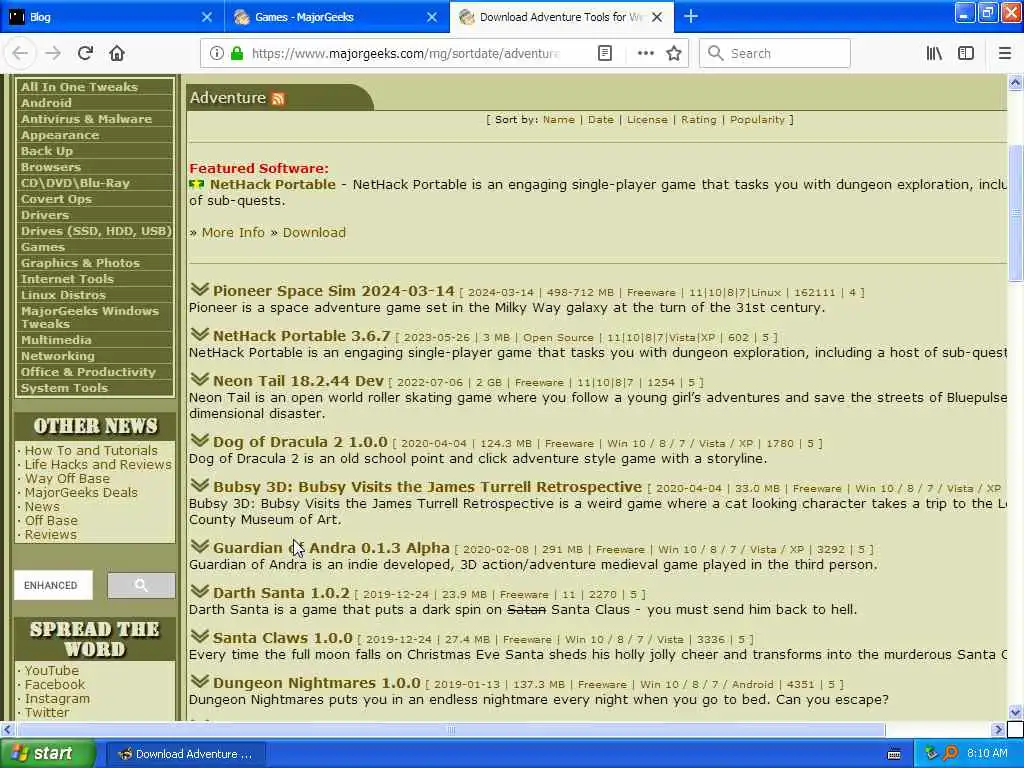Expand Dungeon Nightmares entry chevron
The image size is (1024, 768).
[x=200, y=681]
